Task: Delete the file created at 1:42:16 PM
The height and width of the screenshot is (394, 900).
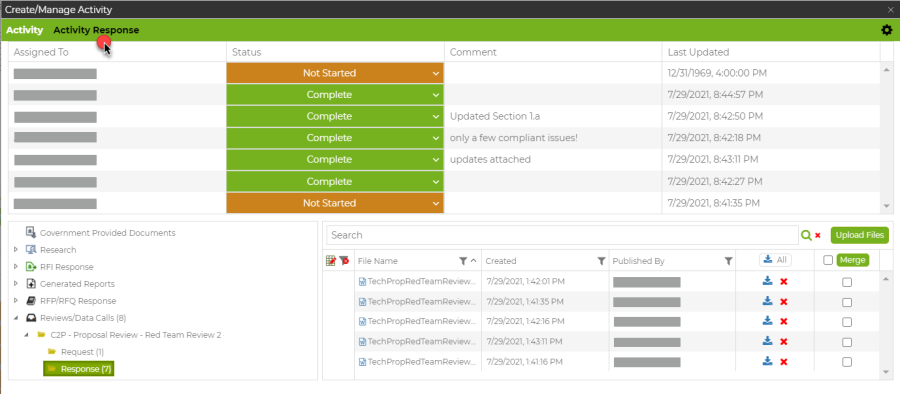Action: (x=783, y=322)
